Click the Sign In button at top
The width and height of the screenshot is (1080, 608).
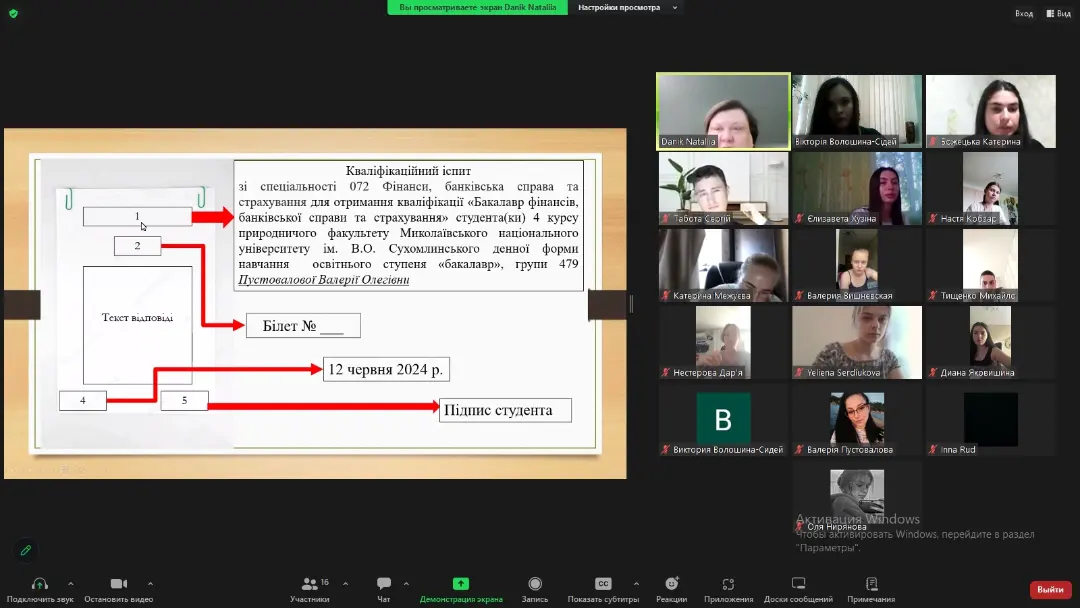pos(1023,13)
